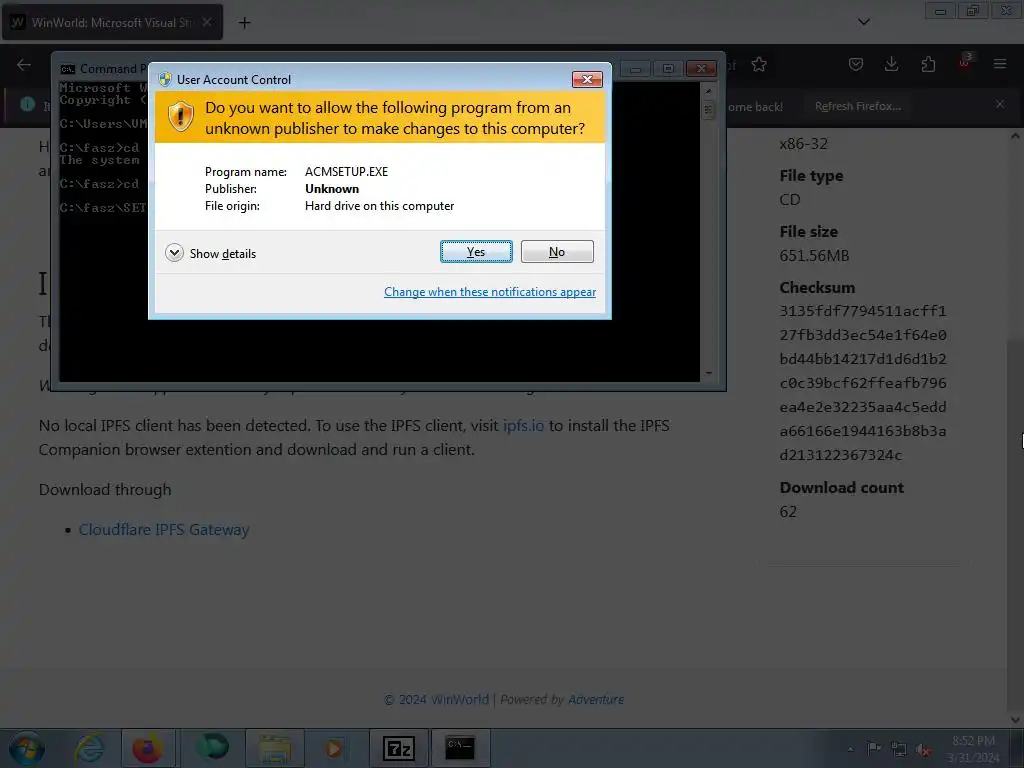Click the Download count value 62
This screenshot has width=1024, height=768.
pyautogui.click(x=788, y=511)
